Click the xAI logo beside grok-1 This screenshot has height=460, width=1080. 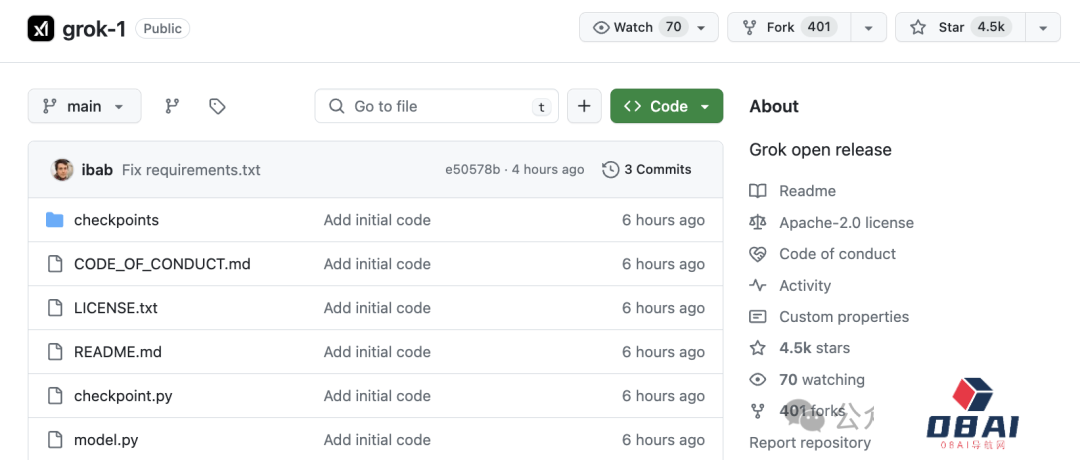point(40,28)
